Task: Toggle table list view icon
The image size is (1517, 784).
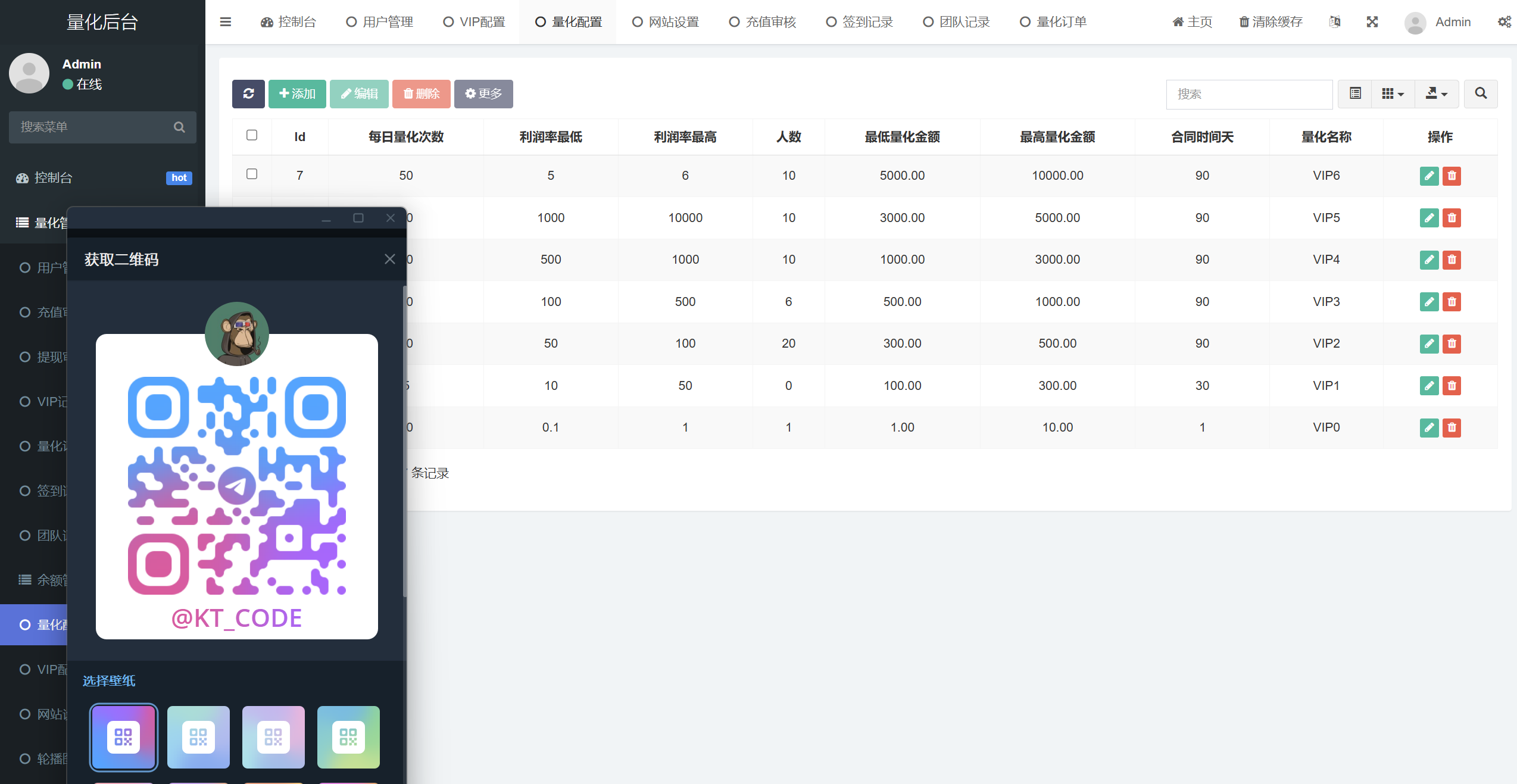Action: [1355, 93]
